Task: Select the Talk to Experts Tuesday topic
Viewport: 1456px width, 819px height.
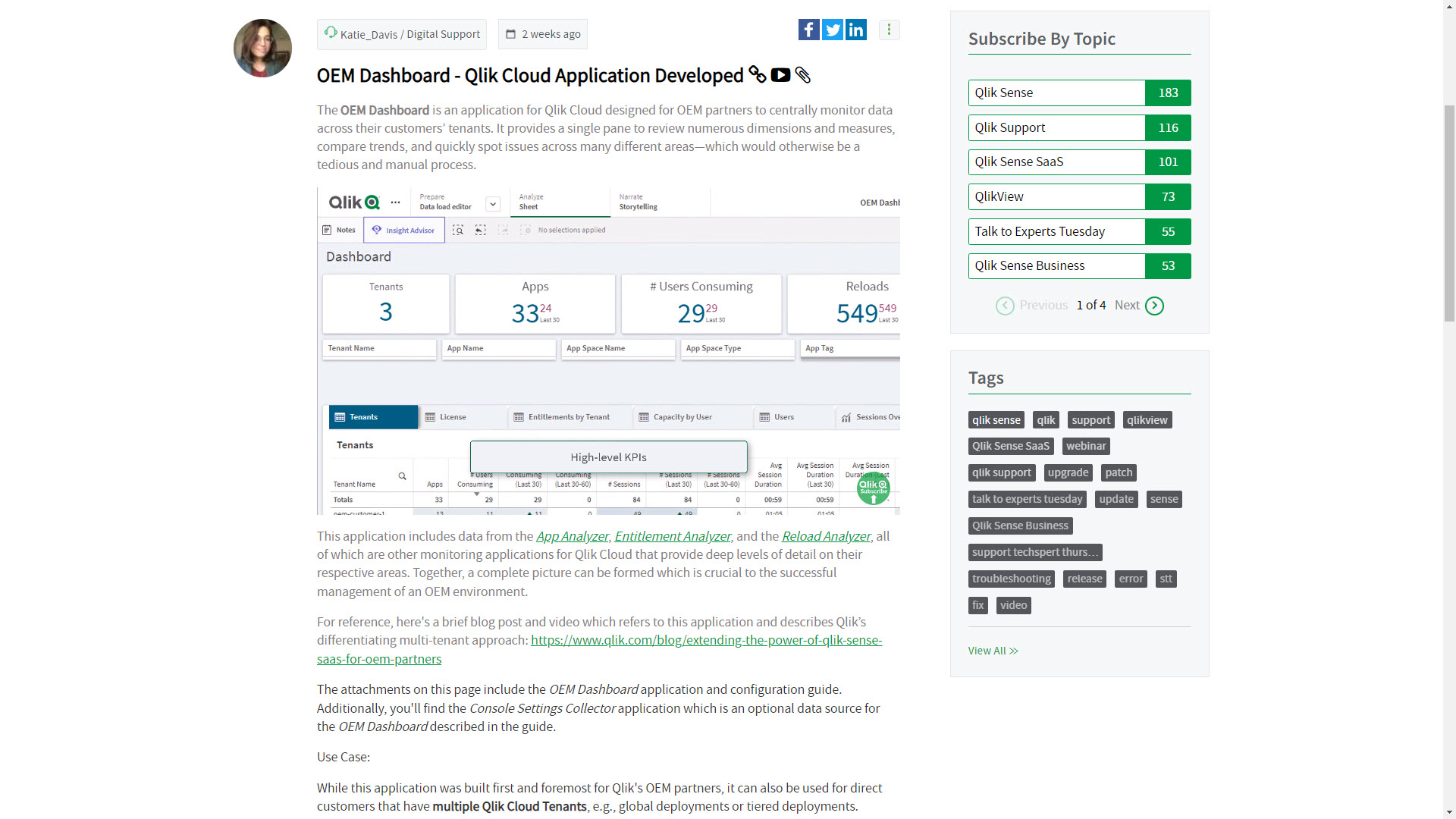Action: [1056, 231]
